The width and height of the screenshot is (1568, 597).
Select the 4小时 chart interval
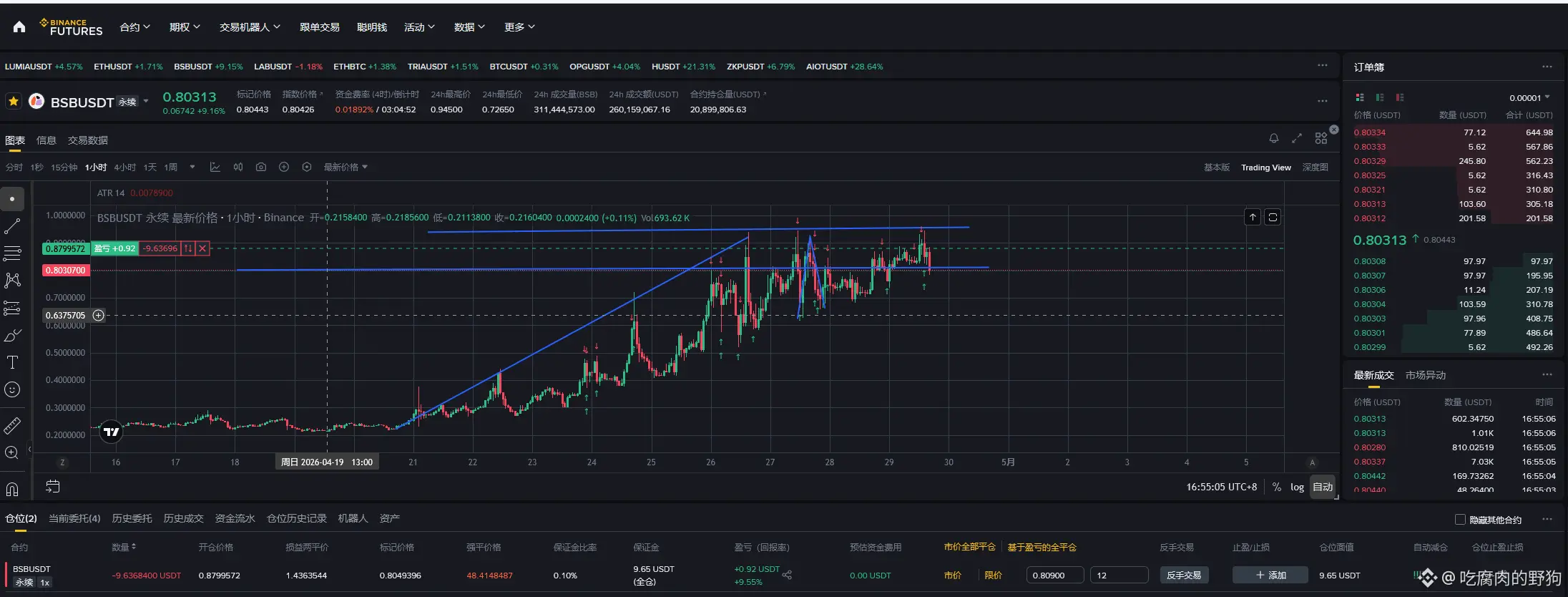124,168
